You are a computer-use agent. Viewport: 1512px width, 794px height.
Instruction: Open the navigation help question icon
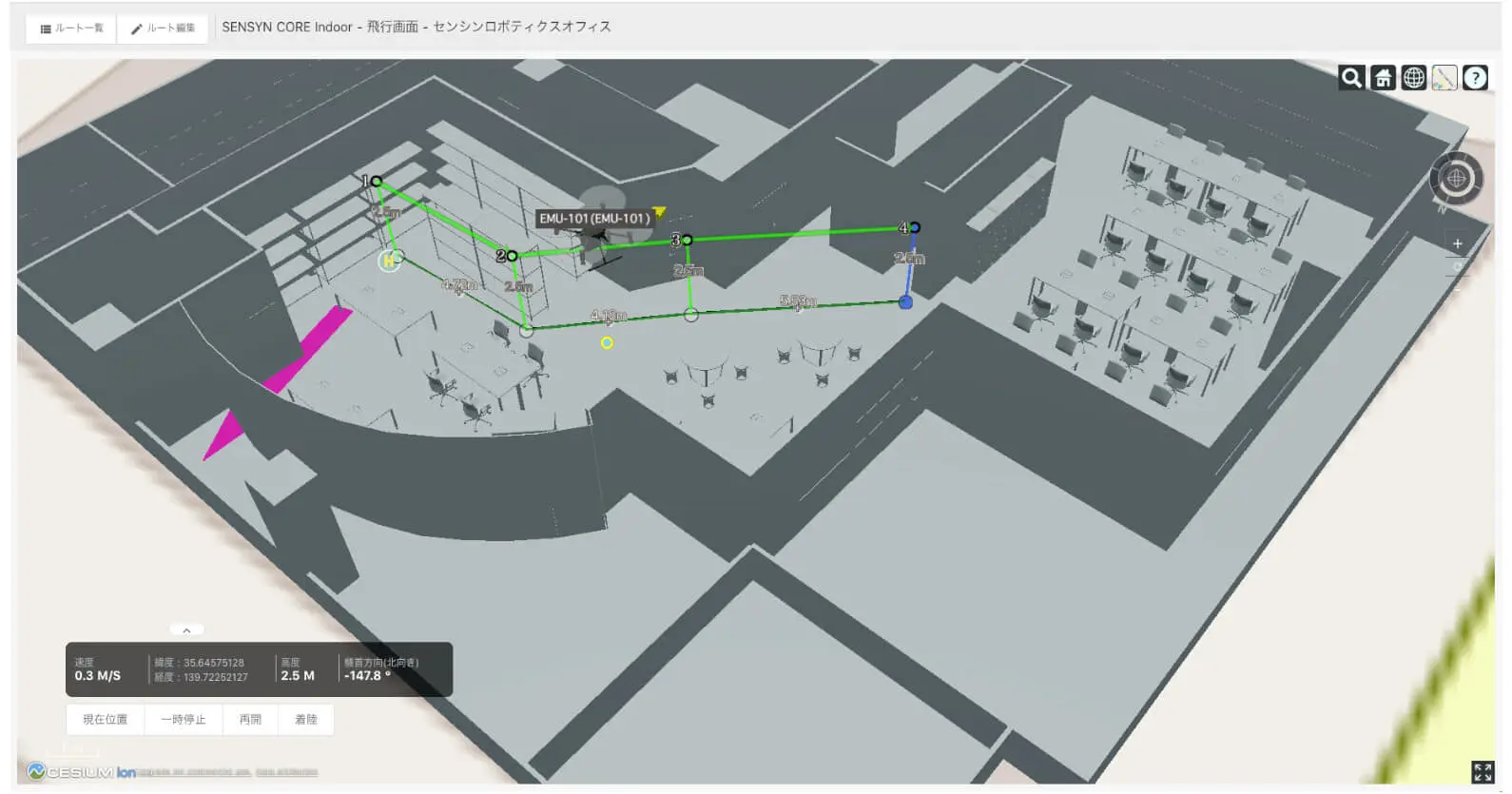1475,78
